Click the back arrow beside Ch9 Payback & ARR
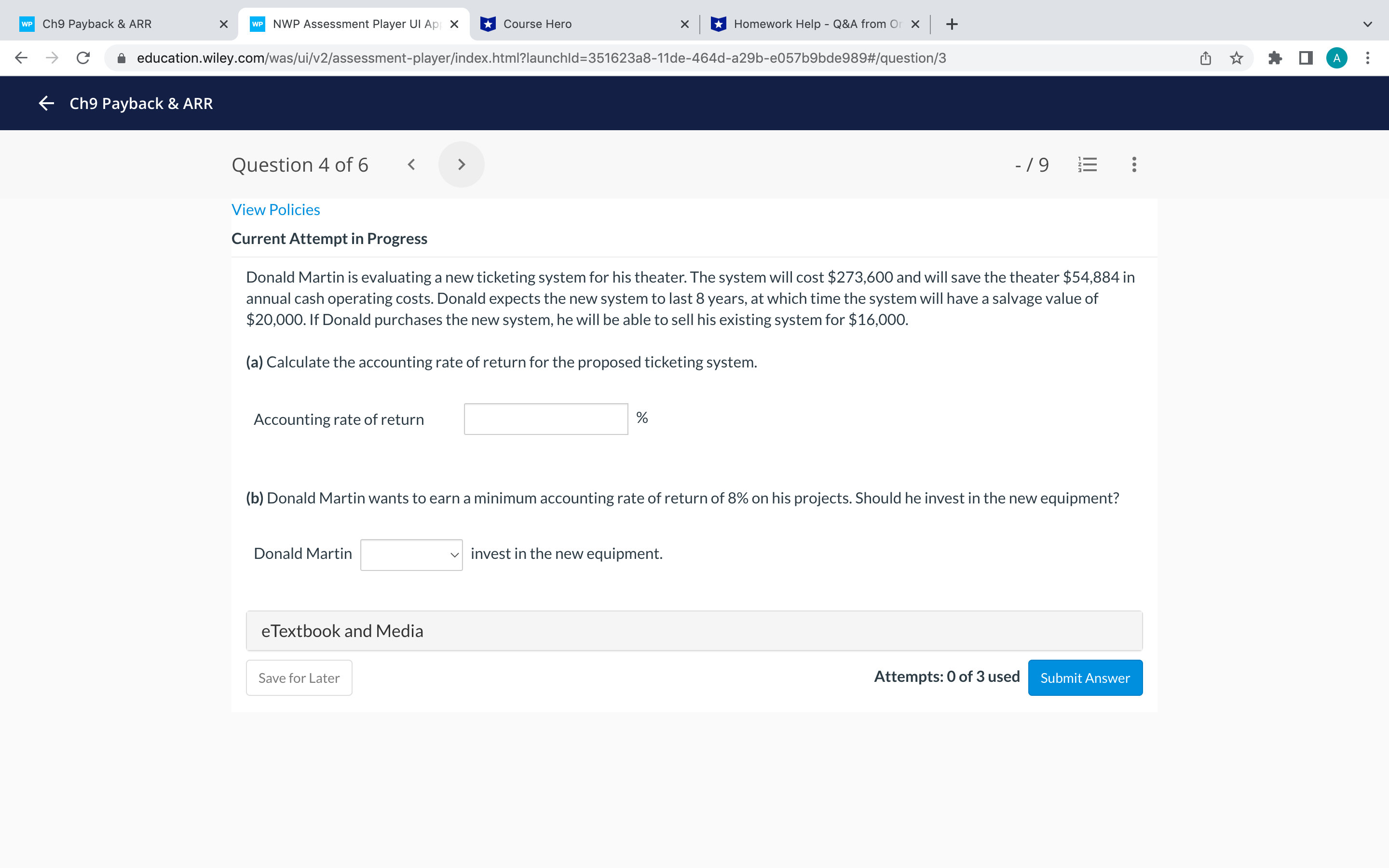Viewport: 1389px width, 868px height. [x=46, y=103]
